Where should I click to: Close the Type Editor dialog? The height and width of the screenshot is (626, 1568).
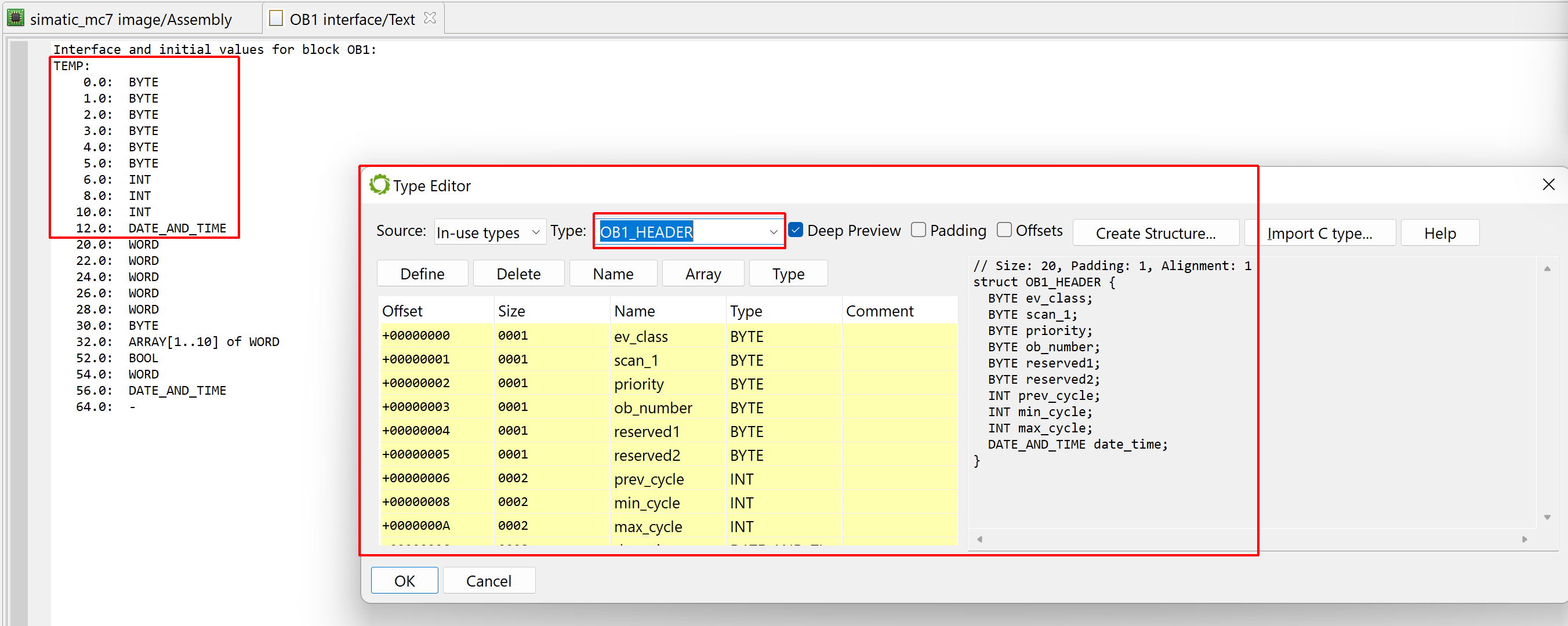click(1548, 184)
